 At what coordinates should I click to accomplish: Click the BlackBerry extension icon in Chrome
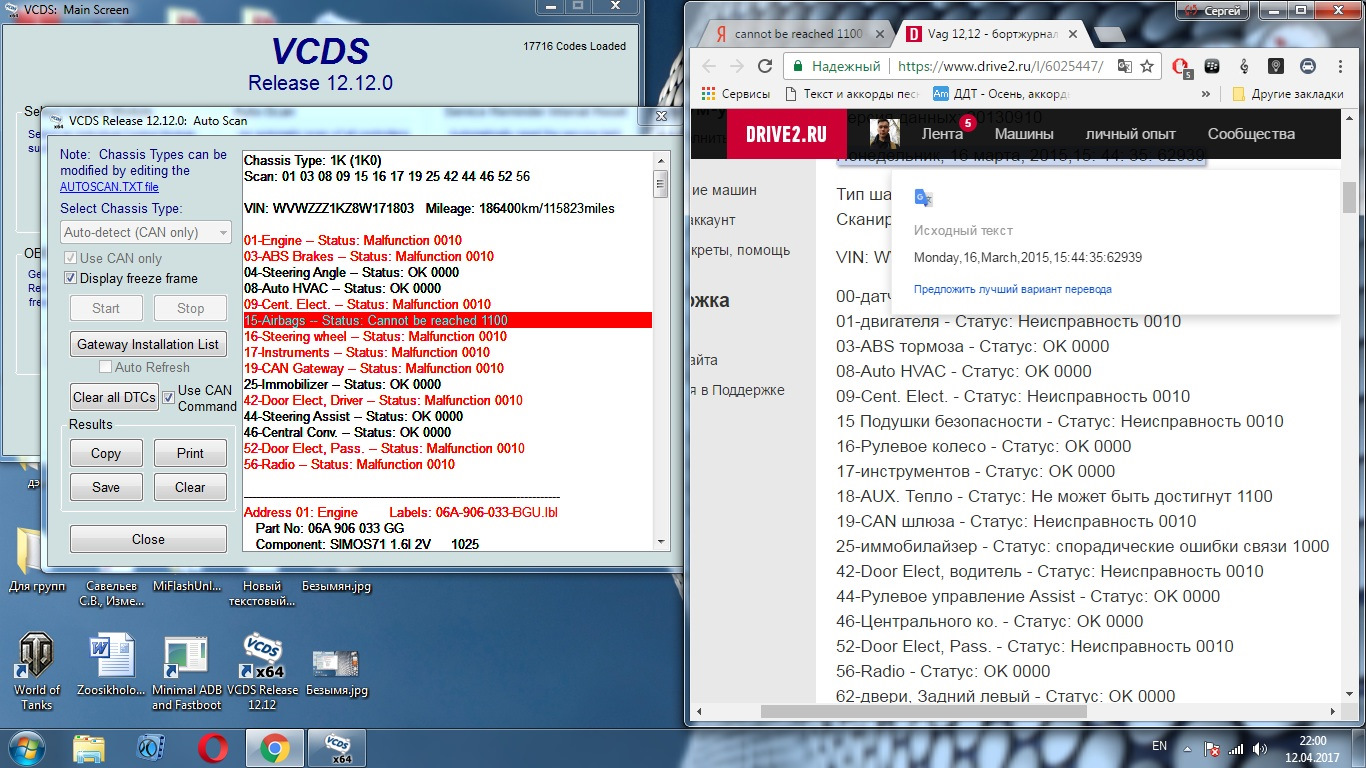click(1214, 66)
